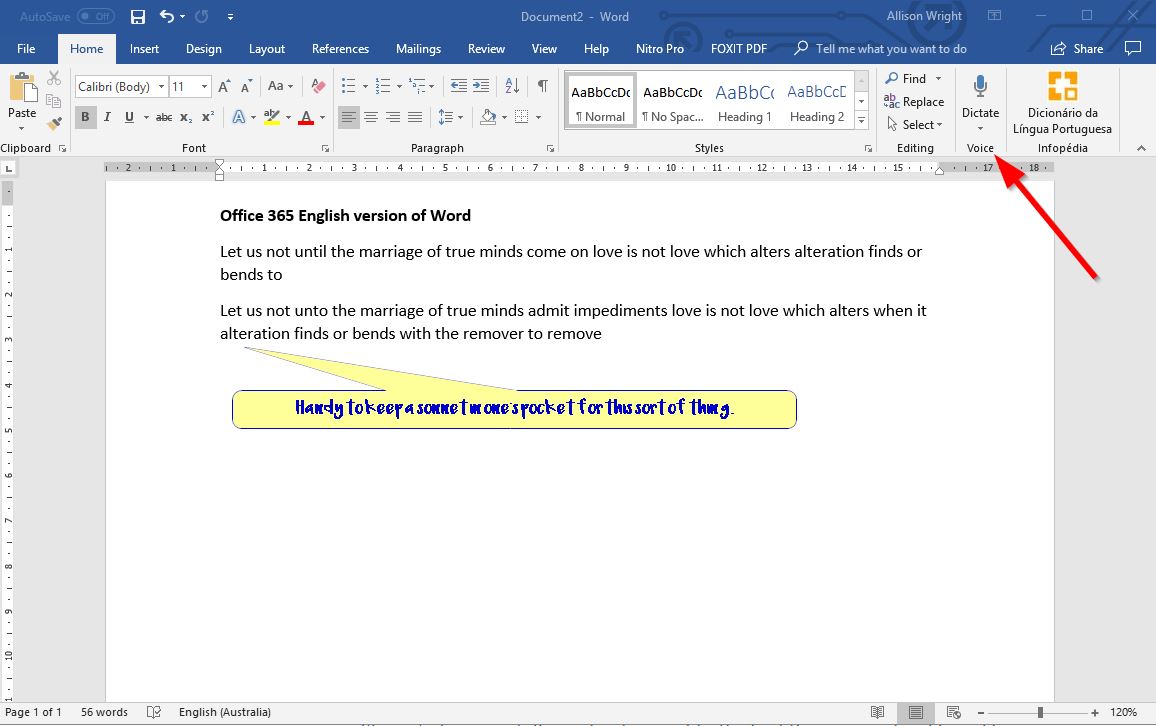Show paragraph marks with the pilcrow icon
The height and width of the screenshot is (726, 1156).
tap(542, 87)
